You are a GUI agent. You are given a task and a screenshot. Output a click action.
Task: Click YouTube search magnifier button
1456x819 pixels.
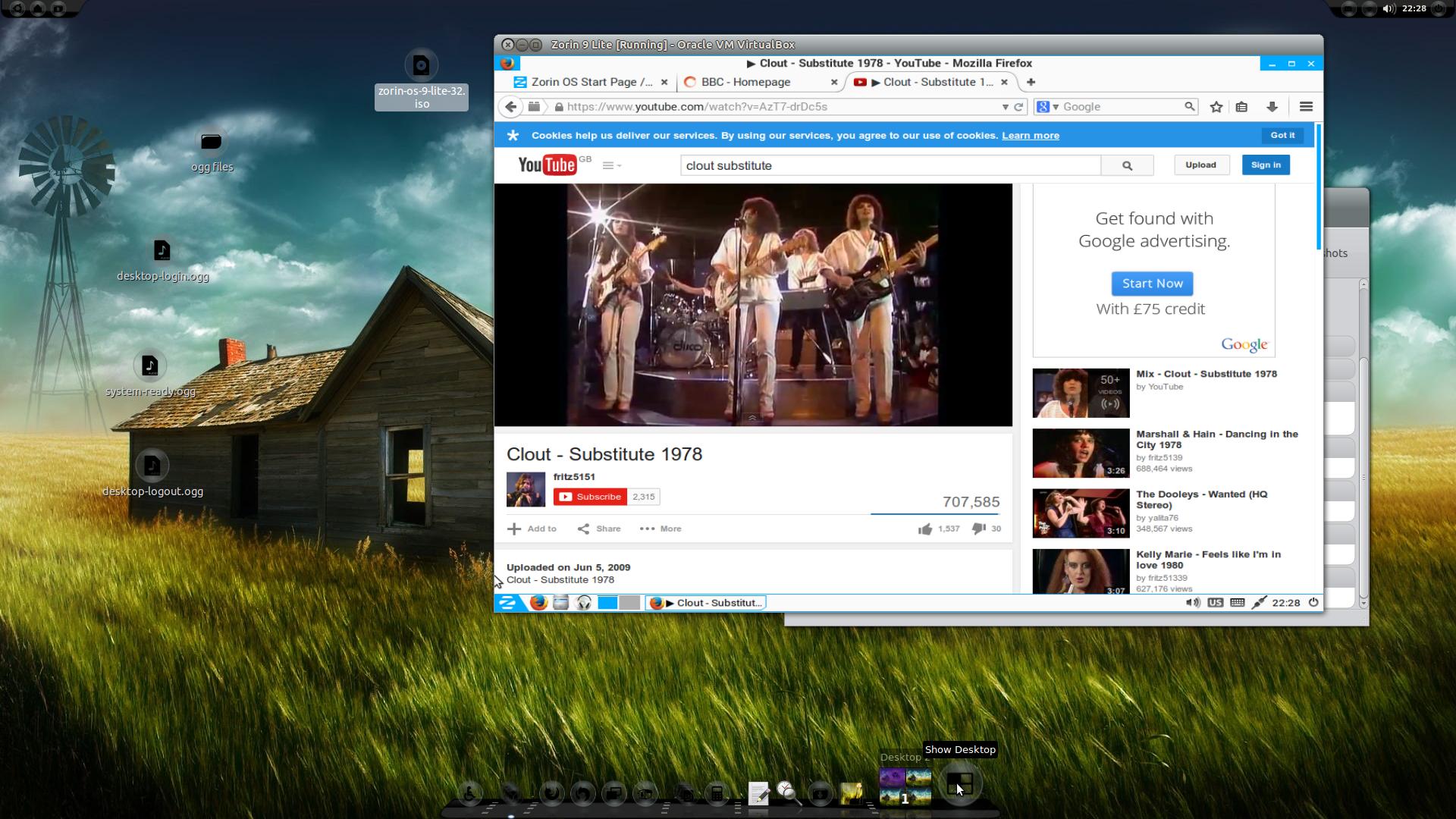[1127, 165]
